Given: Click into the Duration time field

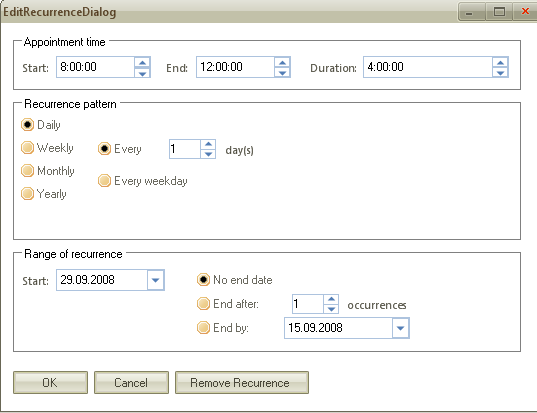Looking at the screenshot, I should point(428,67).
